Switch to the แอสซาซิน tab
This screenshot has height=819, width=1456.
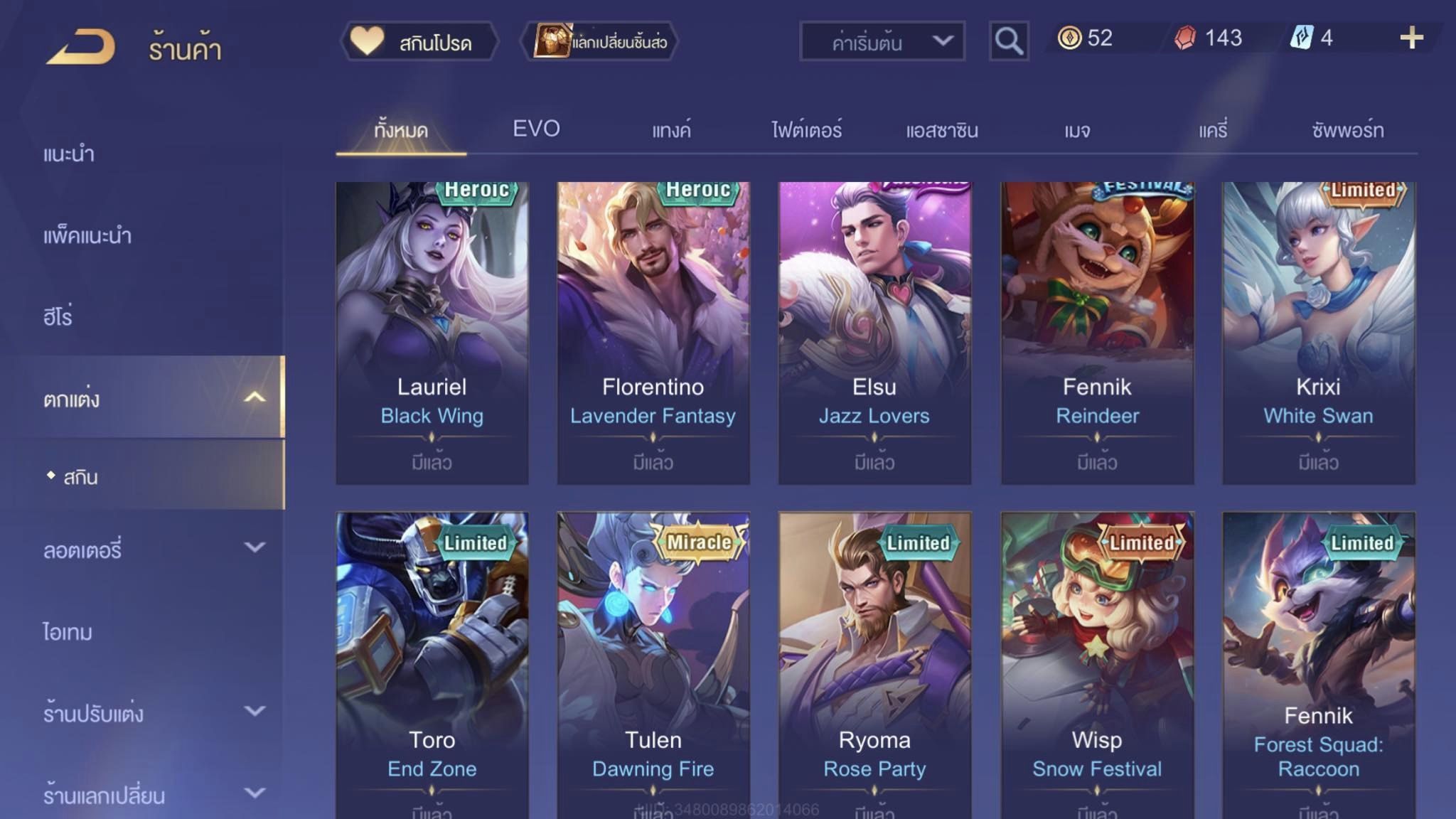point(942,130)
